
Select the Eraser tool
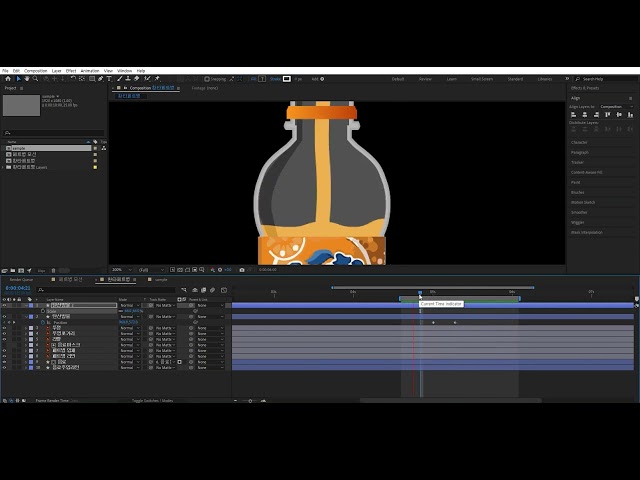tap(136, 79)
